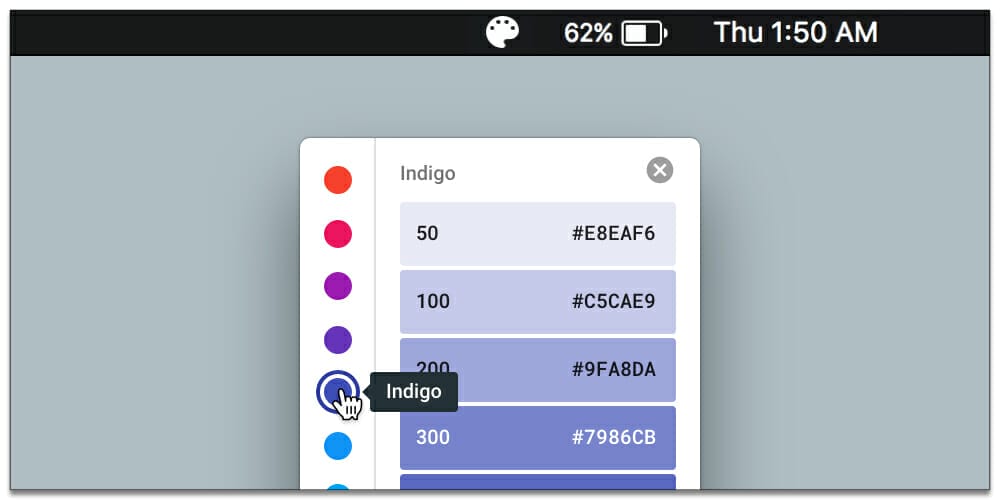Click the 62% battery percentage text

[x=588, y=33]
